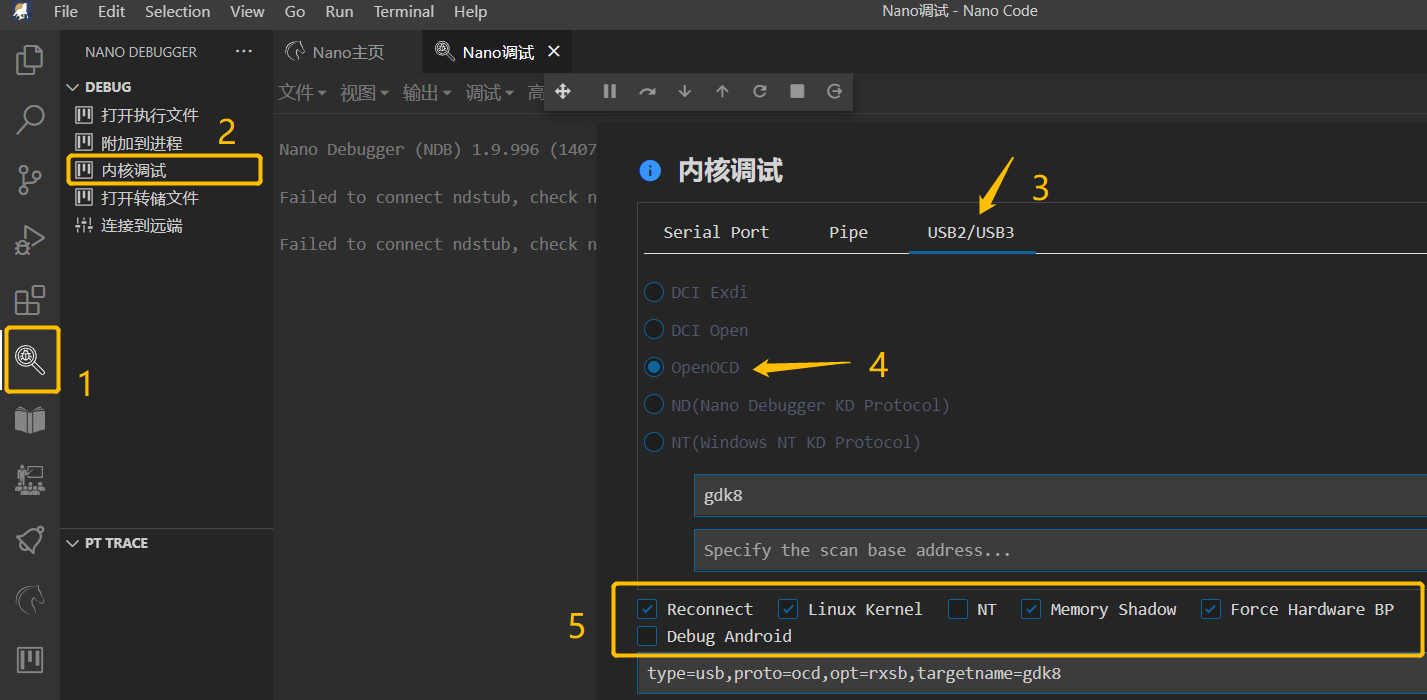Enable the NT checkbox

[958, 609]
